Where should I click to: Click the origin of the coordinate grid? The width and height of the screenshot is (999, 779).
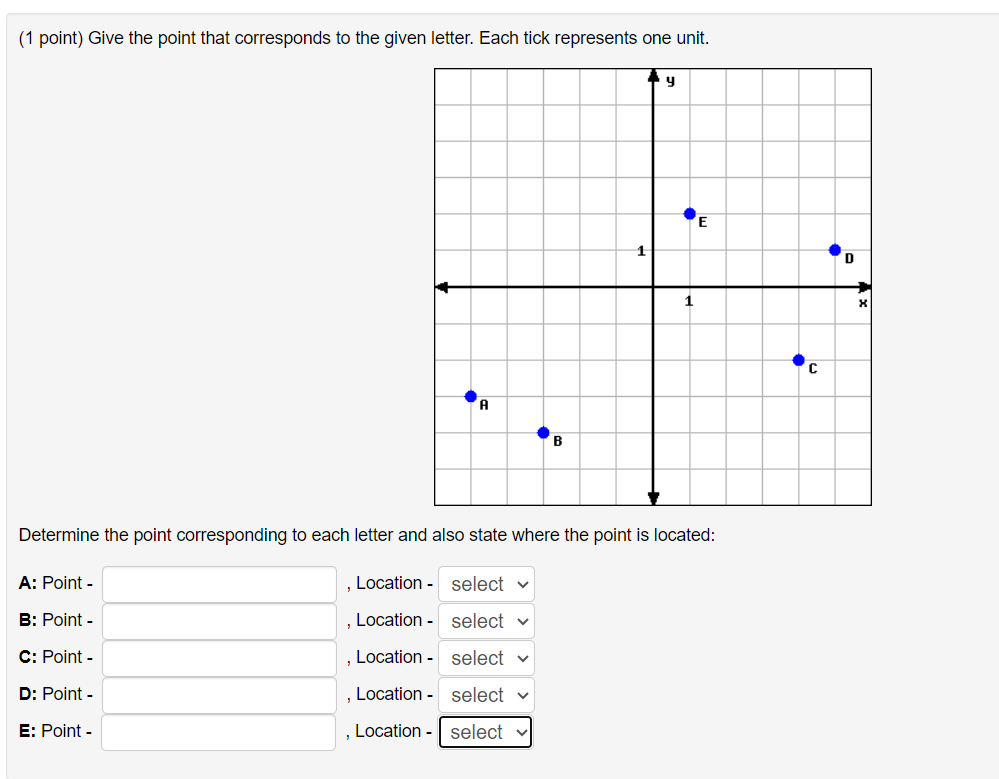(x=653, y=286)
